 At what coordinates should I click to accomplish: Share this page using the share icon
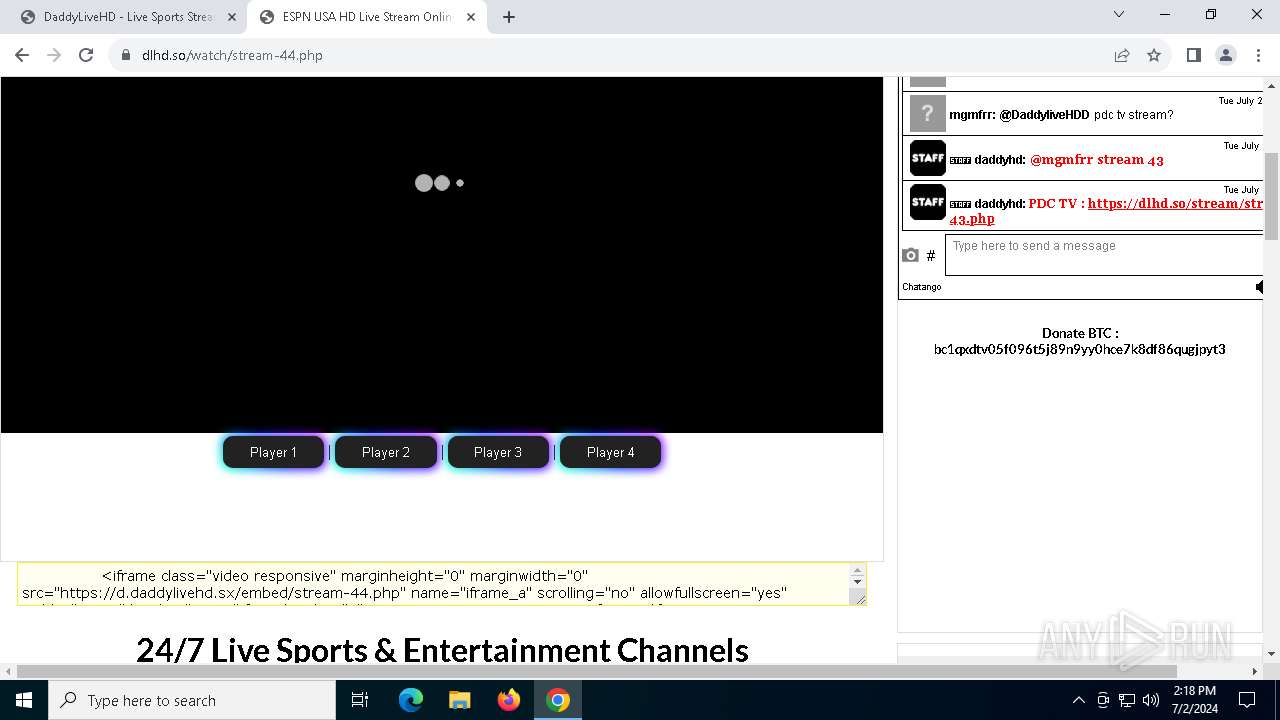tap(1122, 55)
